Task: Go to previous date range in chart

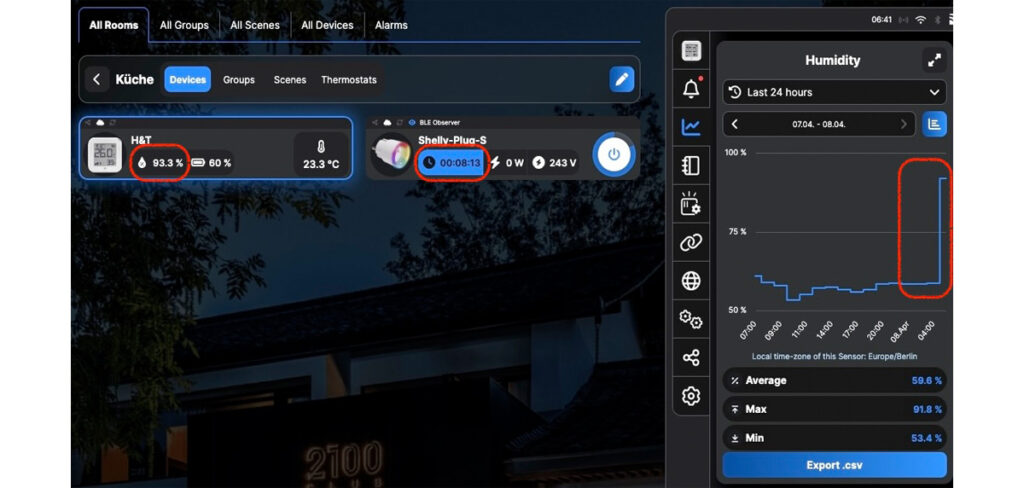Action: [736, 124]
